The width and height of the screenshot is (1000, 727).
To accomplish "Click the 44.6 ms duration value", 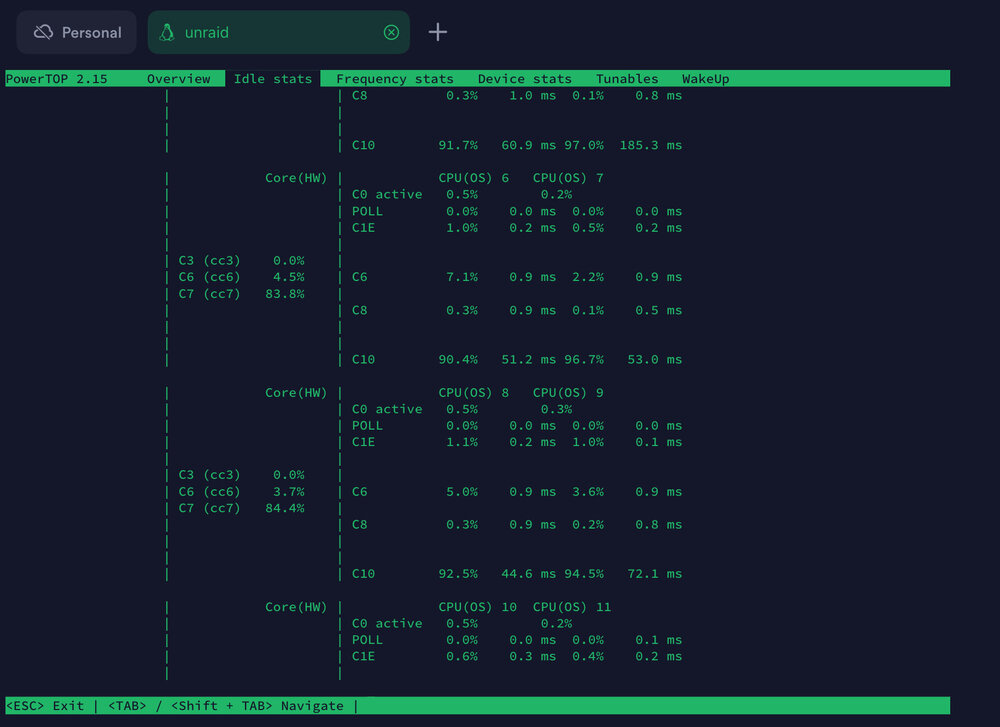I will (528, 574).
